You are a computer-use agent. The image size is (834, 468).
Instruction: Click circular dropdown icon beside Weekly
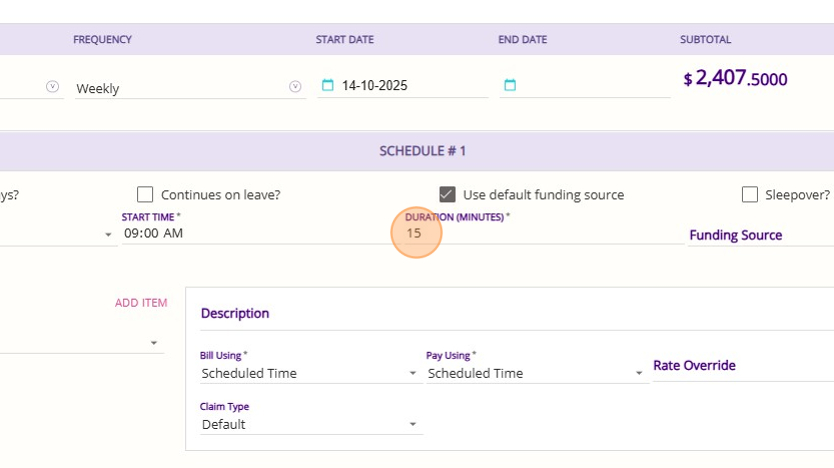pyautogui.click(x=295, y=87)
